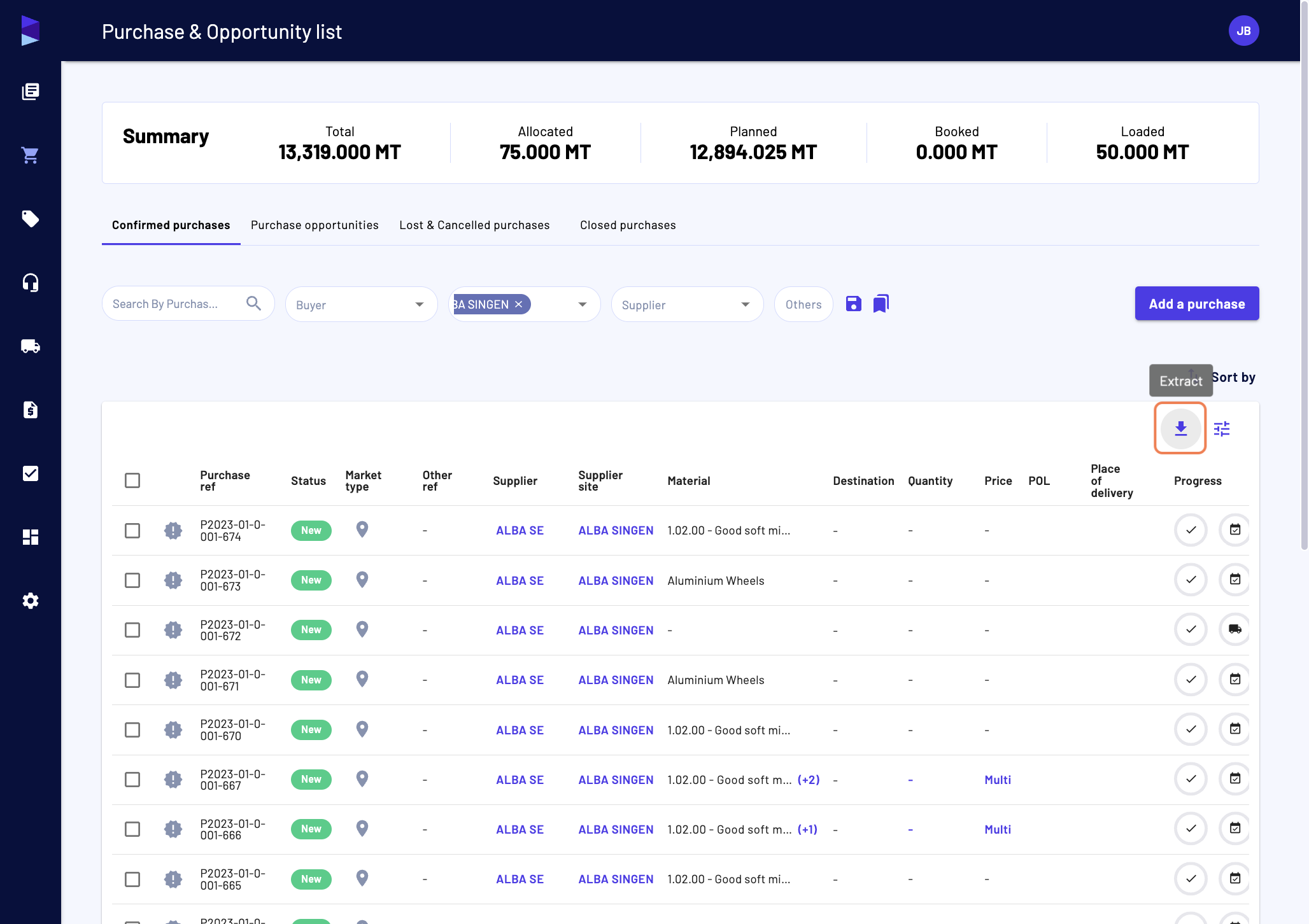This screenshot has width=1309, height=924.
Task: Switch to Closed purchases tab
Action: [628, 225]
